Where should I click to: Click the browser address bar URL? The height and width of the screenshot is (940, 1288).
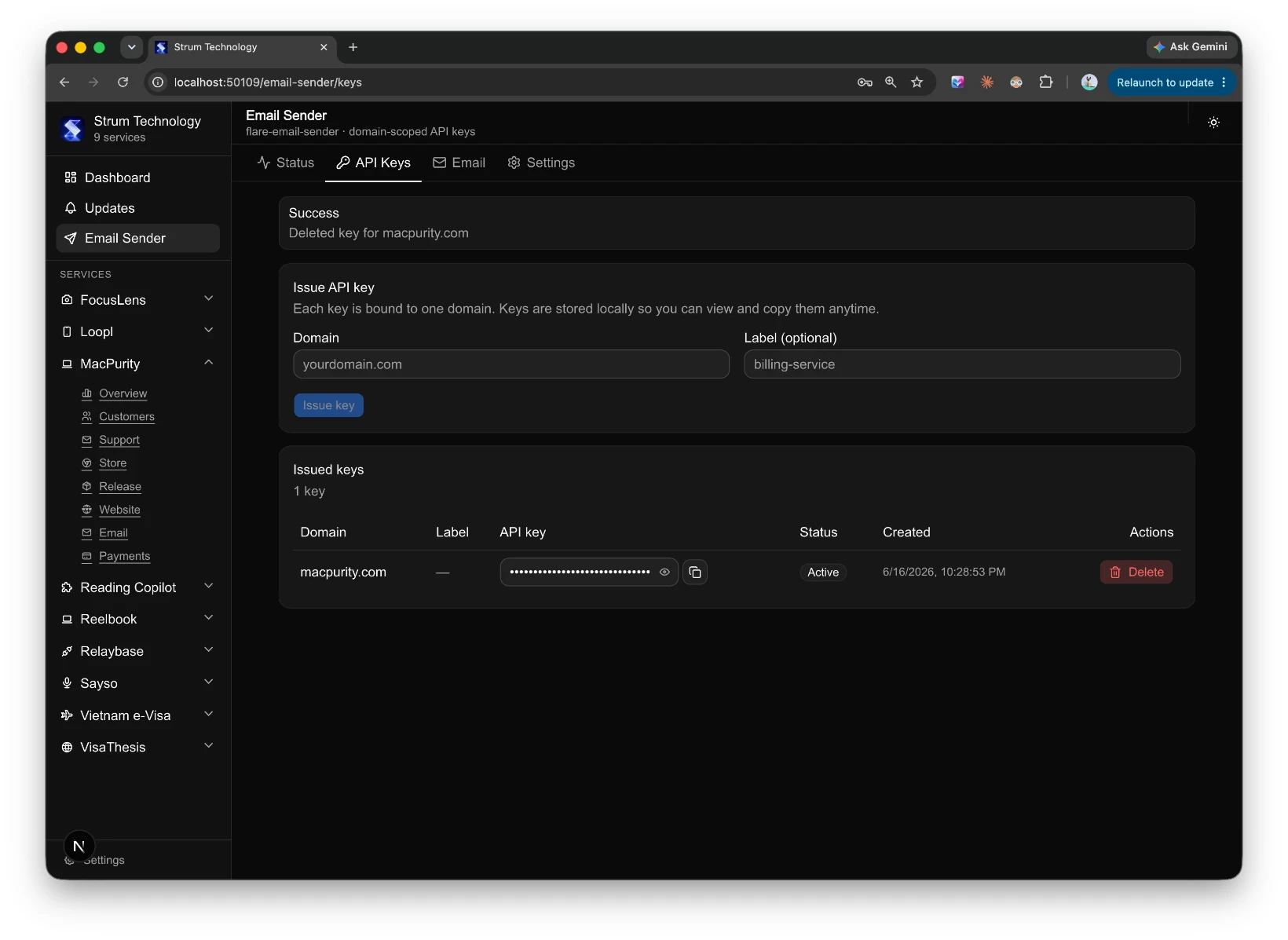click(268, 82)
